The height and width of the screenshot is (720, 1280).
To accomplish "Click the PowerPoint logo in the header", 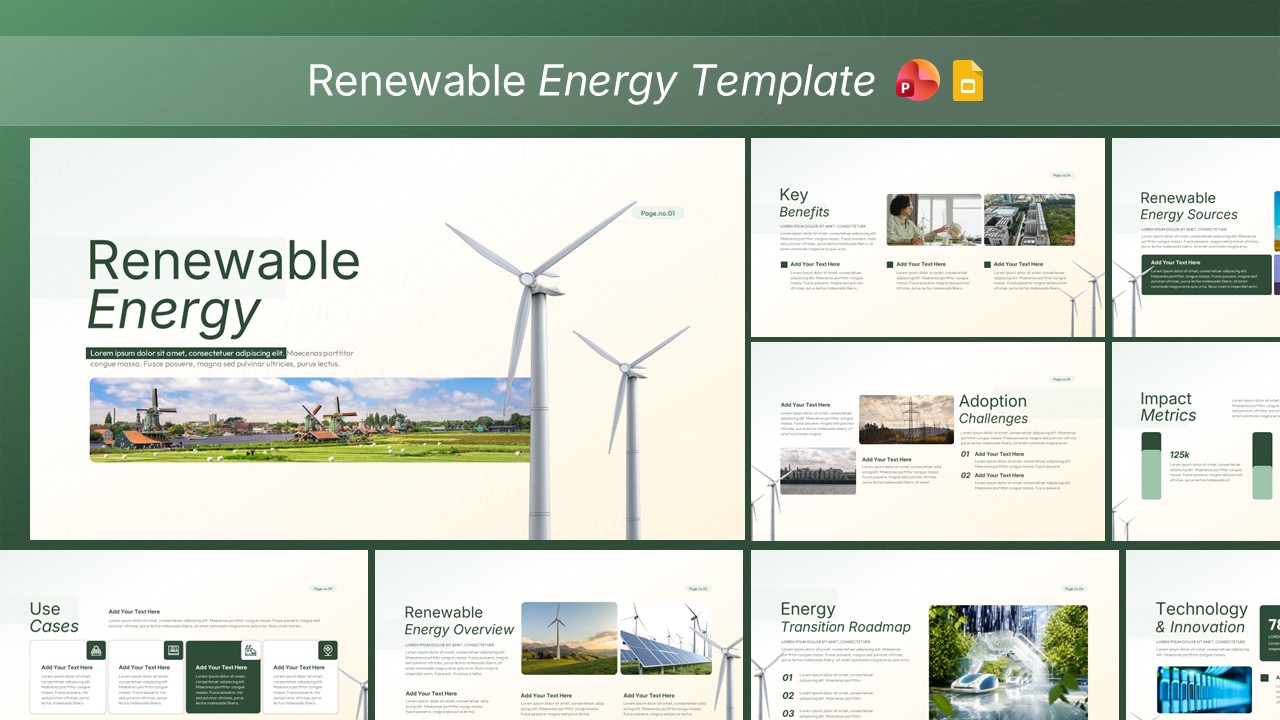I will point(916,80).
